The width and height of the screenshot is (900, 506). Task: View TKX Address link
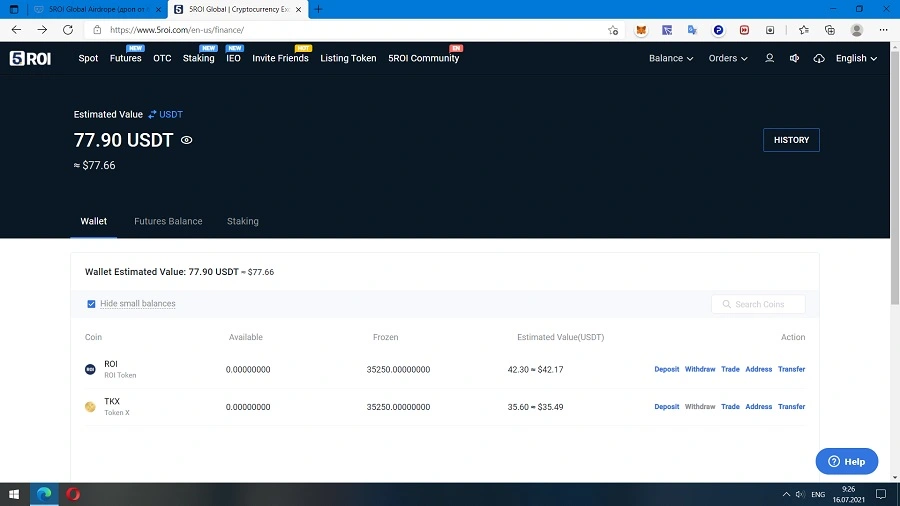click(x=758, y=407)
